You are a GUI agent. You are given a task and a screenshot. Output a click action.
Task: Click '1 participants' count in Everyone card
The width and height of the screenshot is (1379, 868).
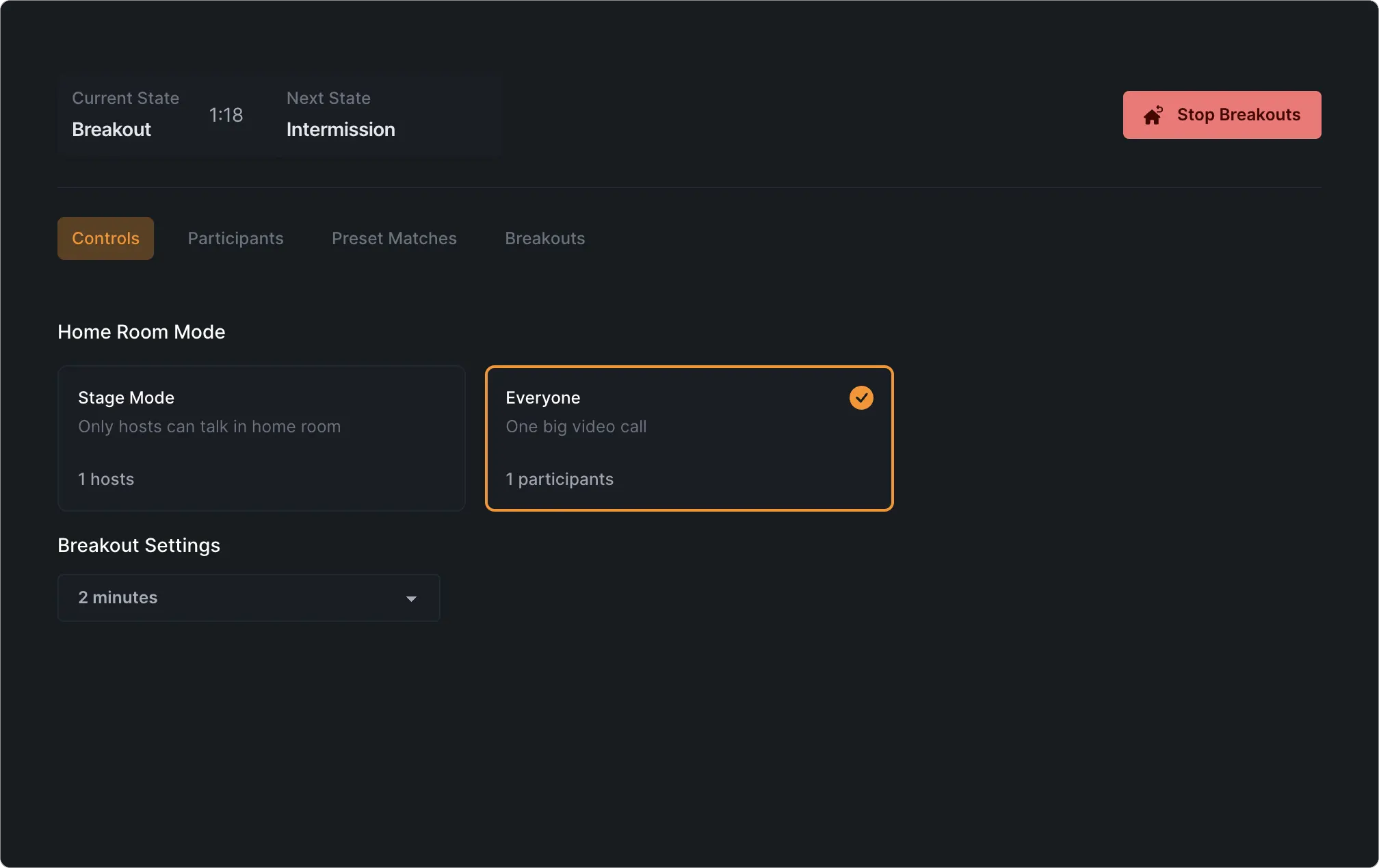(x=560, y=479)
